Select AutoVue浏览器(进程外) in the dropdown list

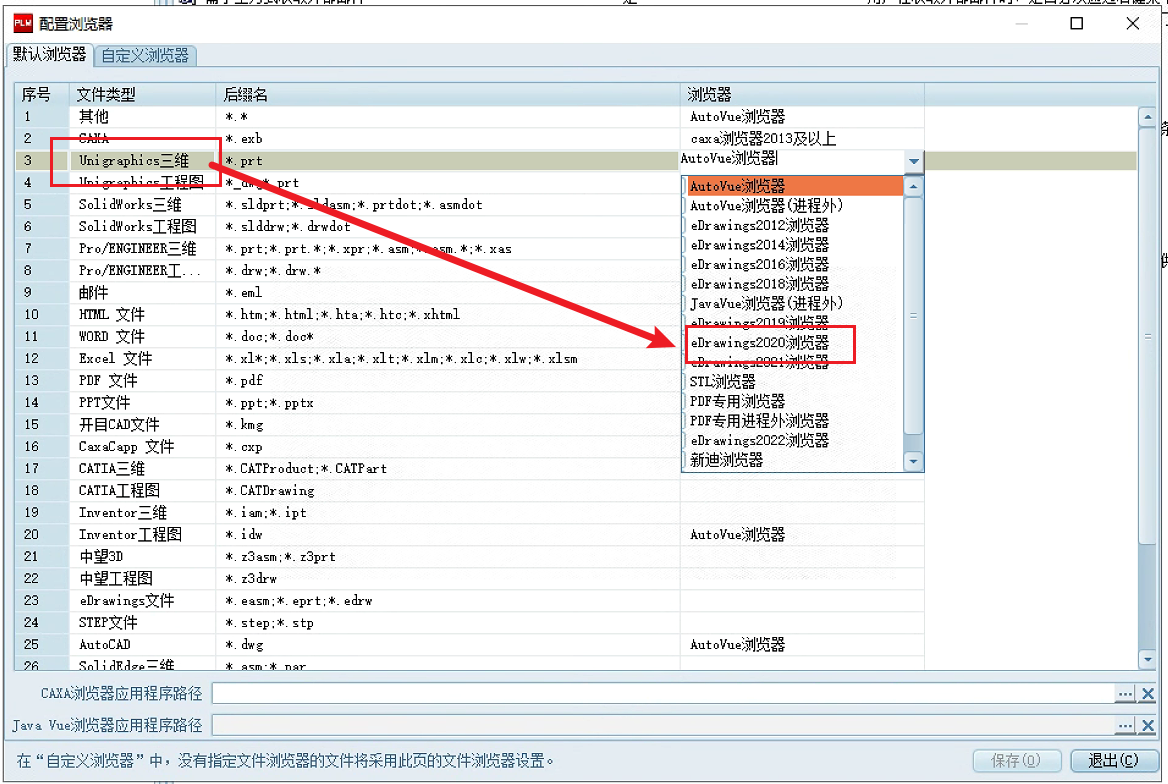click(x=766, y=206)
